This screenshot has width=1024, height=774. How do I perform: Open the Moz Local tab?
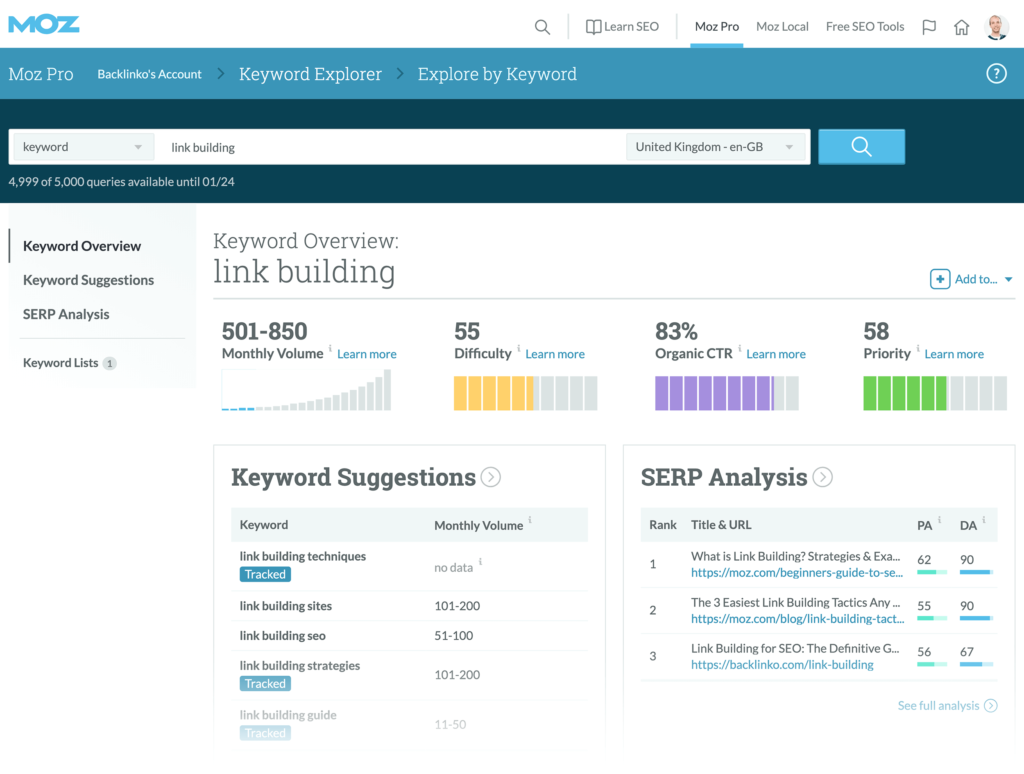point(781,26)
